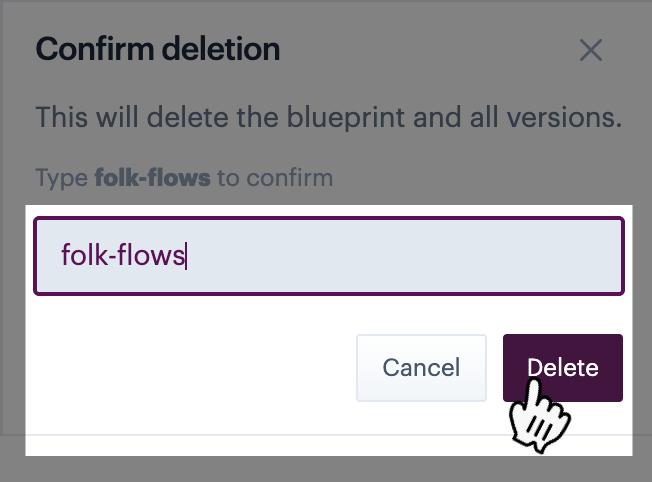Hit the dark purple Delete button
Screen dimensions: 652x482
562,367
